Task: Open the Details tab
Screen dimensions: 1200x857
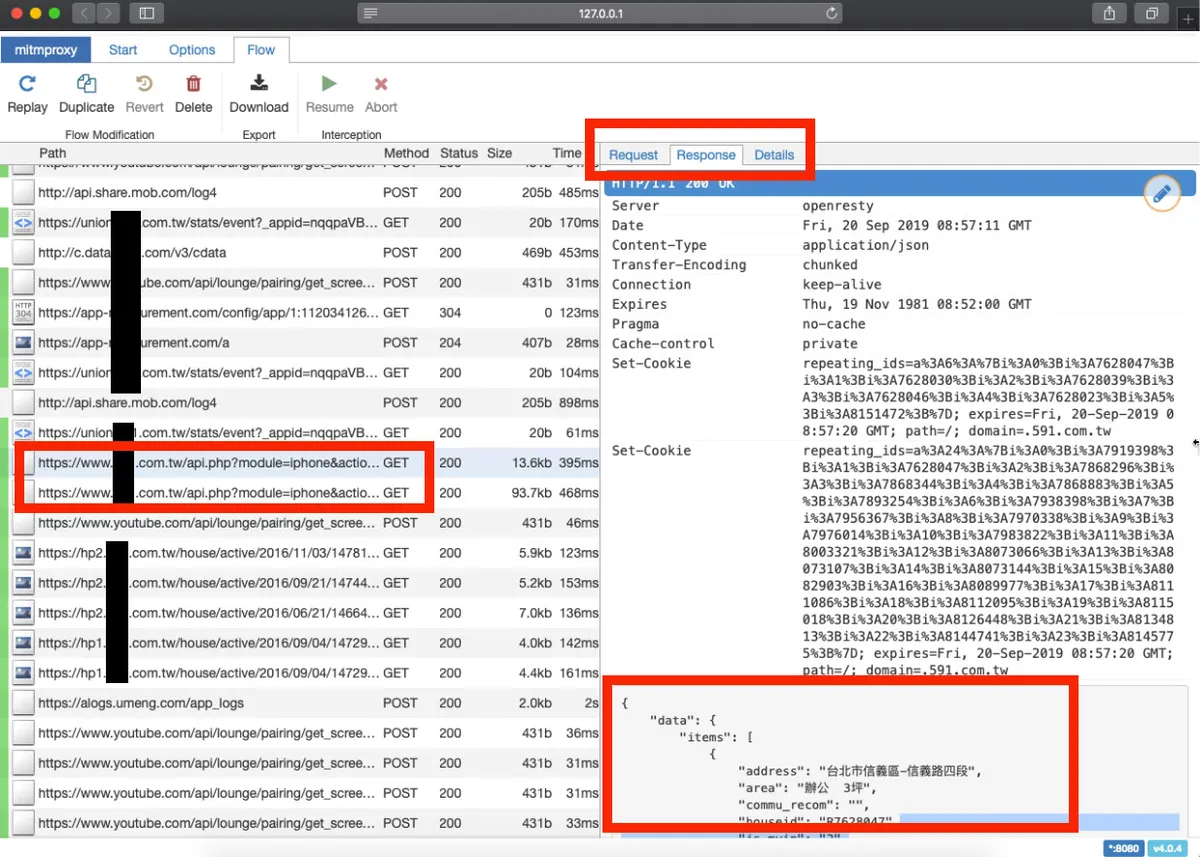Action: [774, 154]
